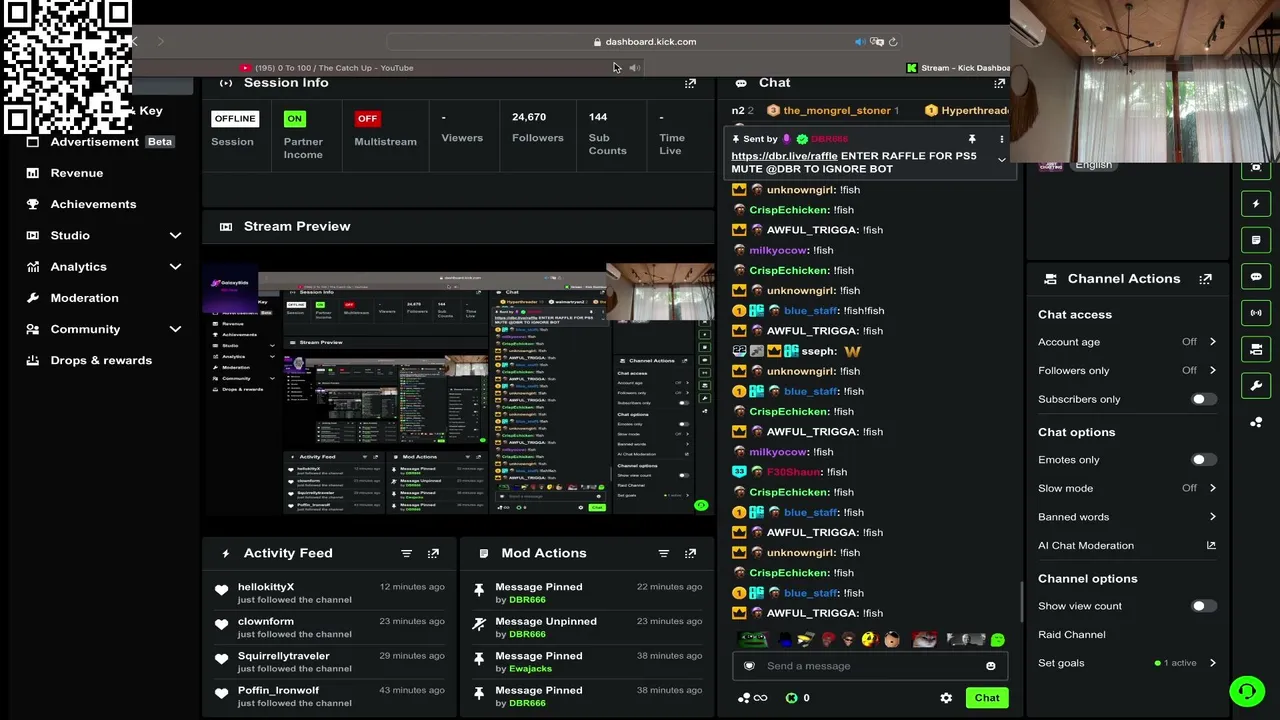Open chat settings gear
Viewport: 1280px width, 720px height.
[x=946, y=698]
